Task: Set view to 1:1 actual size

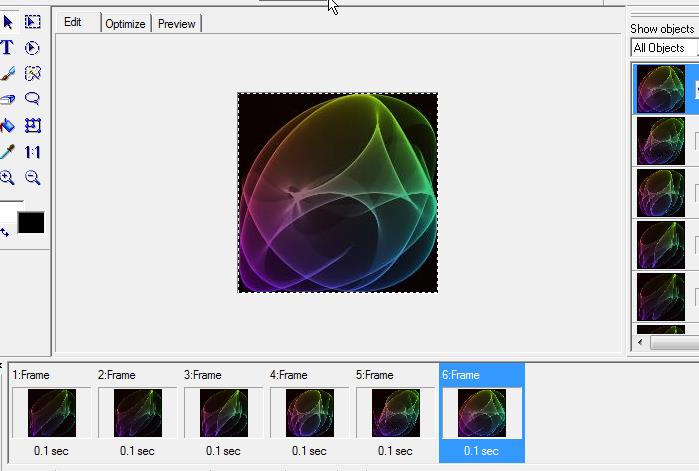Action: click(33, 152)
